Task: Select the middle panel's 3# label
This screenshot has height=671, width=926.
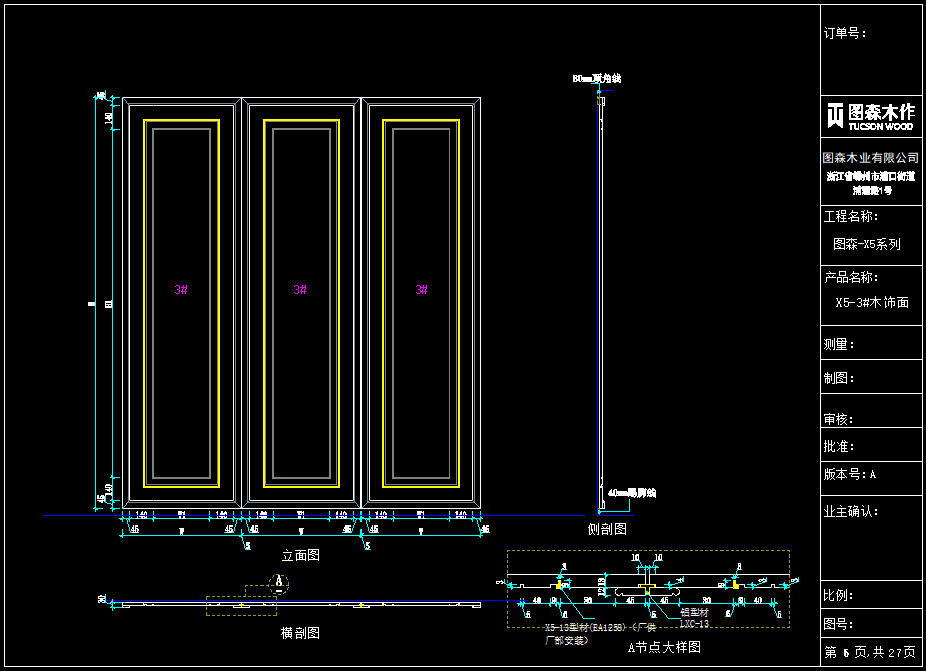Action: pos(300,290)
